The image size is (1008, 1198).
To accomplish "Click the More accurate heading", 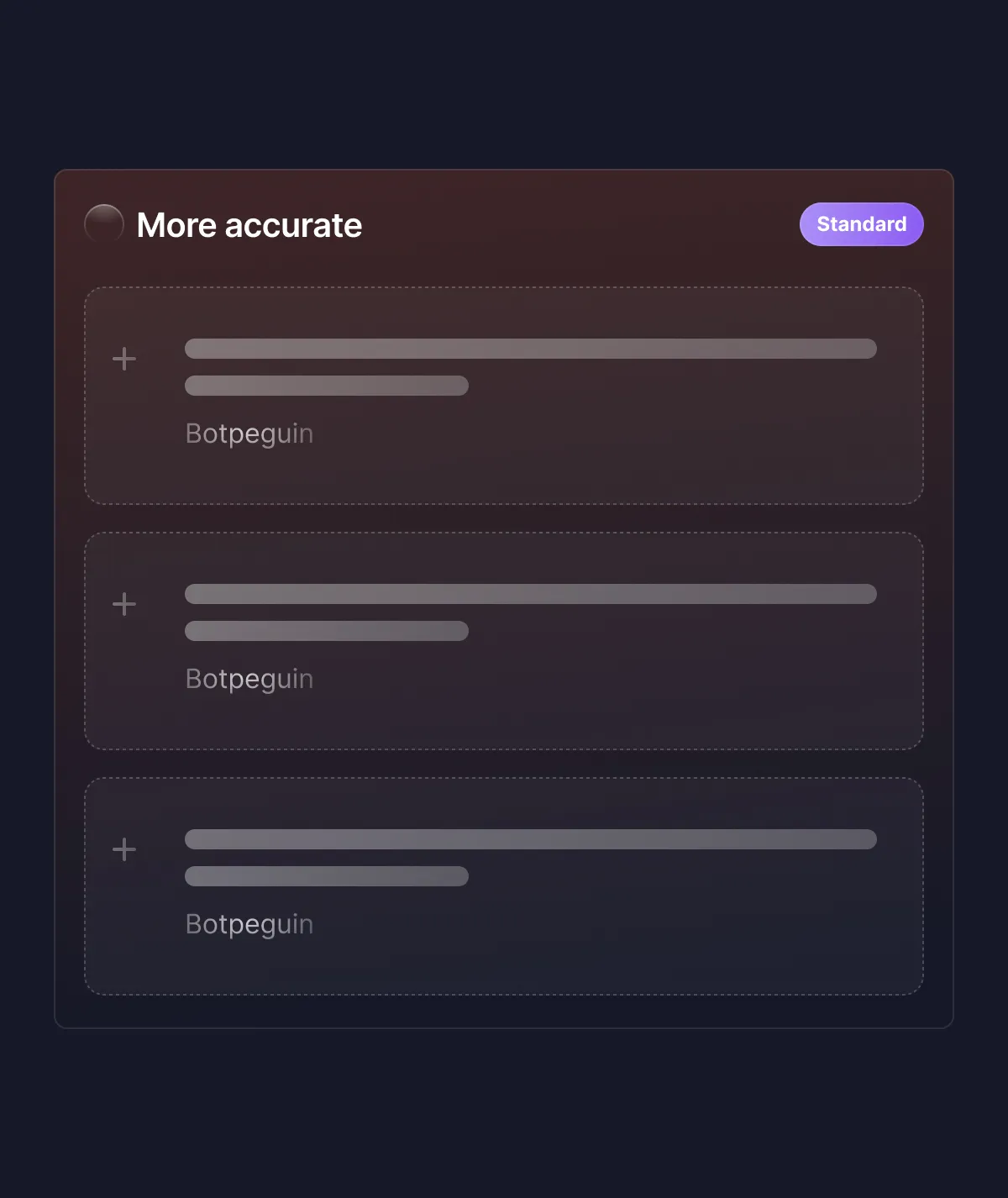I will click(249, 225).
